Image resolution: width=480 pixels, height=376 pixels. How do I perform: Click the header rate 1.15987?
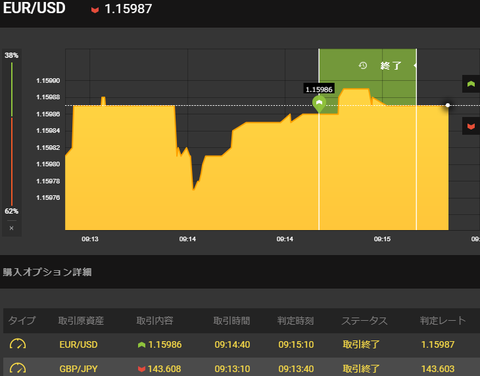[x=128, y=9]
